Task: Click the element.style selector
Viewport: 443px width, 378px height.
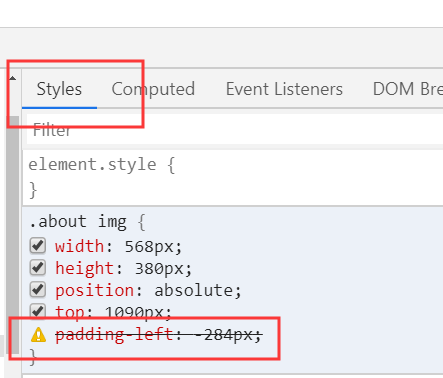Action: (92, 164)
